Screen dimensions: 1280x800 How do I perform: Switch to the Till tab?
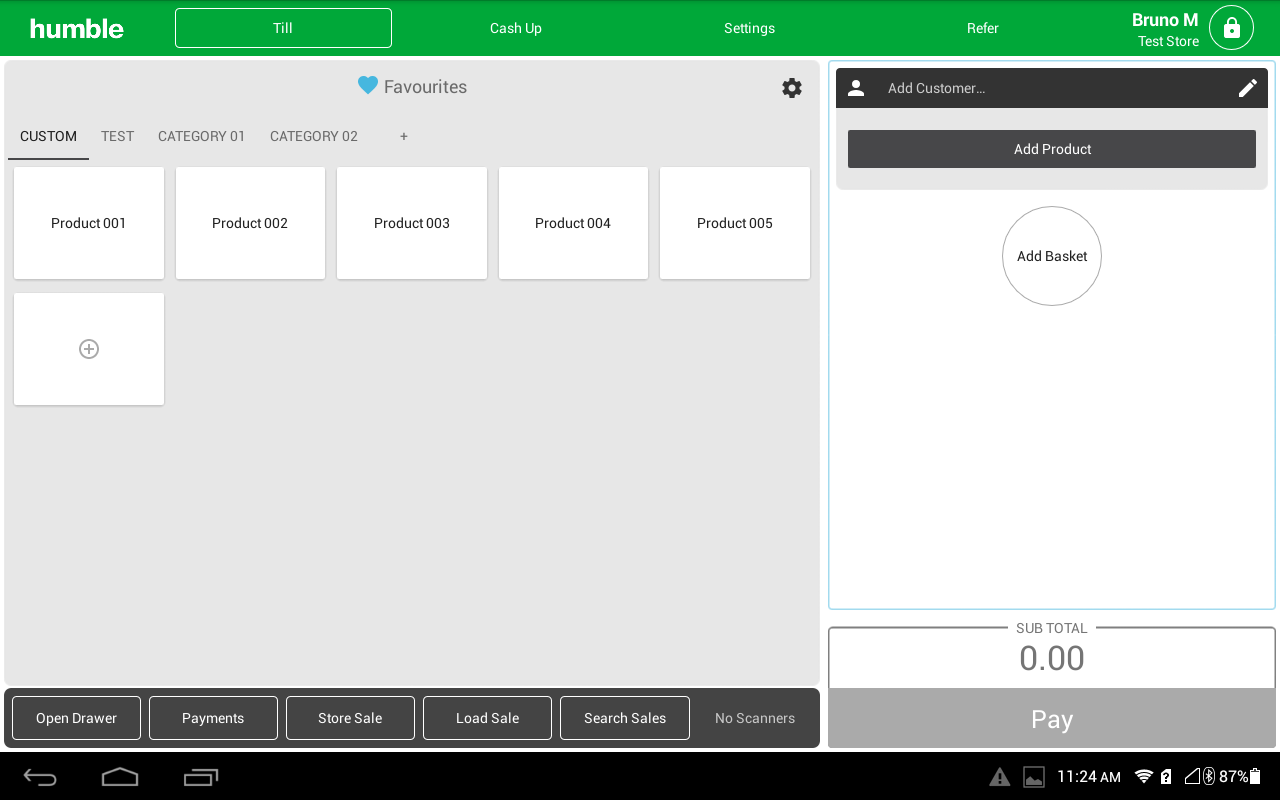pyautogui.click(x=283, y=28)
